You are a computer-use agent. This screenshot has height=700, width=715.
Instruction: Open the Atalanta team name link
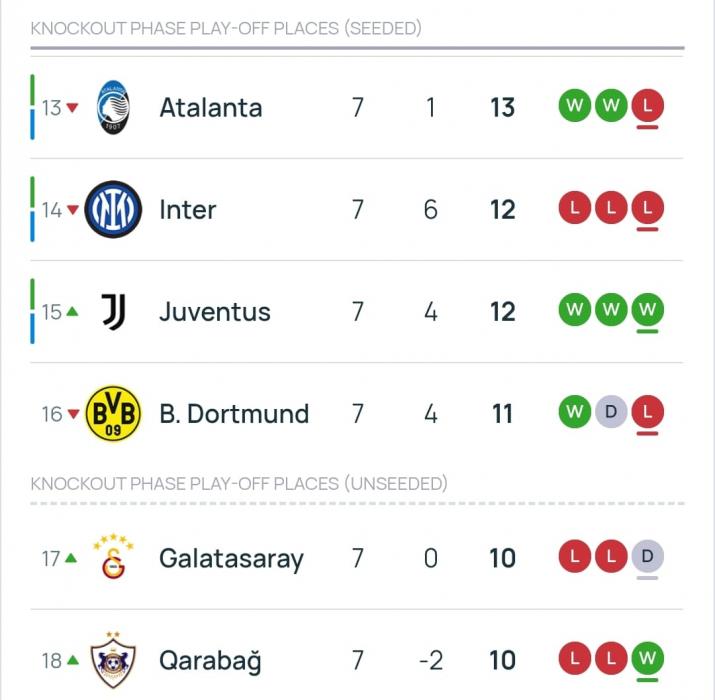[x=211, y=108]
